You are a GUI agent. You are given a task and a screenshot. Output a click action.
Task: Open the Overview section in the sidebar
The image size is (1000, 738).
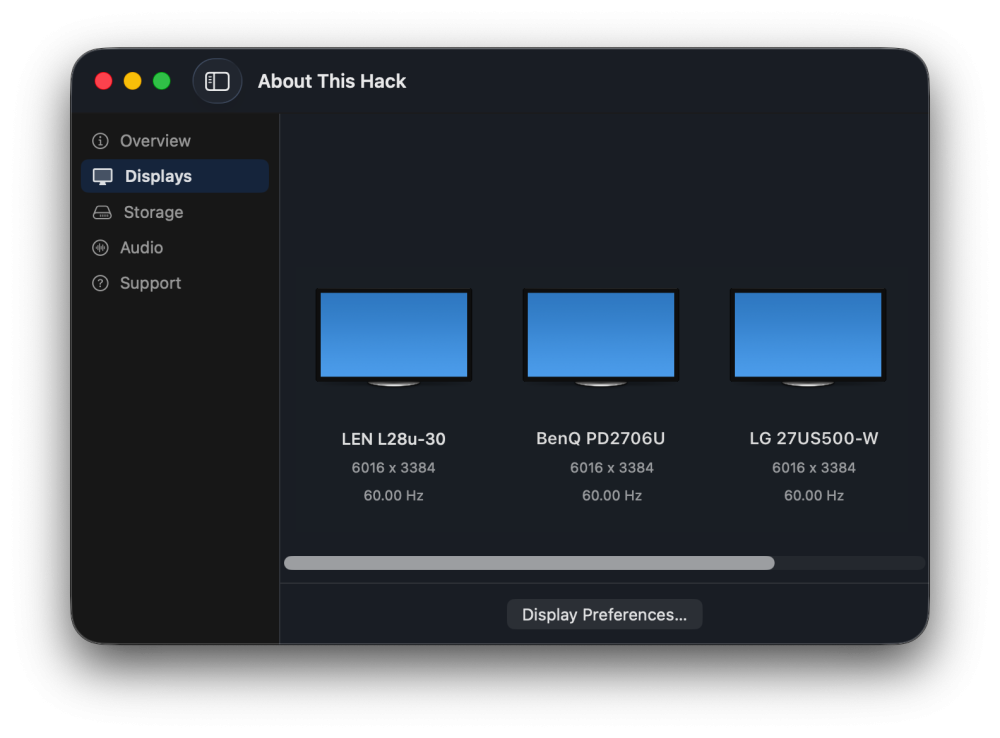pyautogui.click(x=175, y=140)
